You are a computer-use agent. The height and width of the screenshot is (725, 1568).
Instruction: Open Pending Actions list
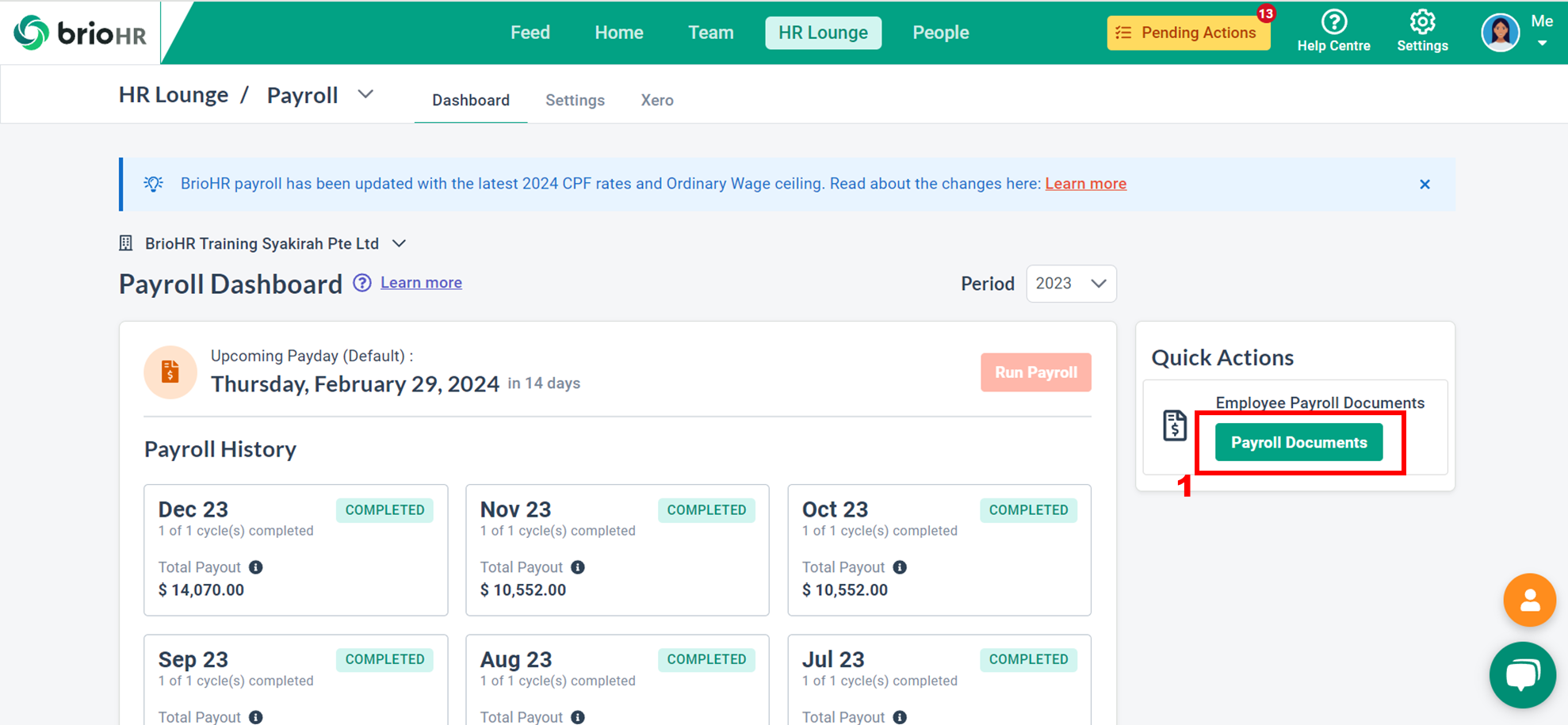pos(1188,33)
